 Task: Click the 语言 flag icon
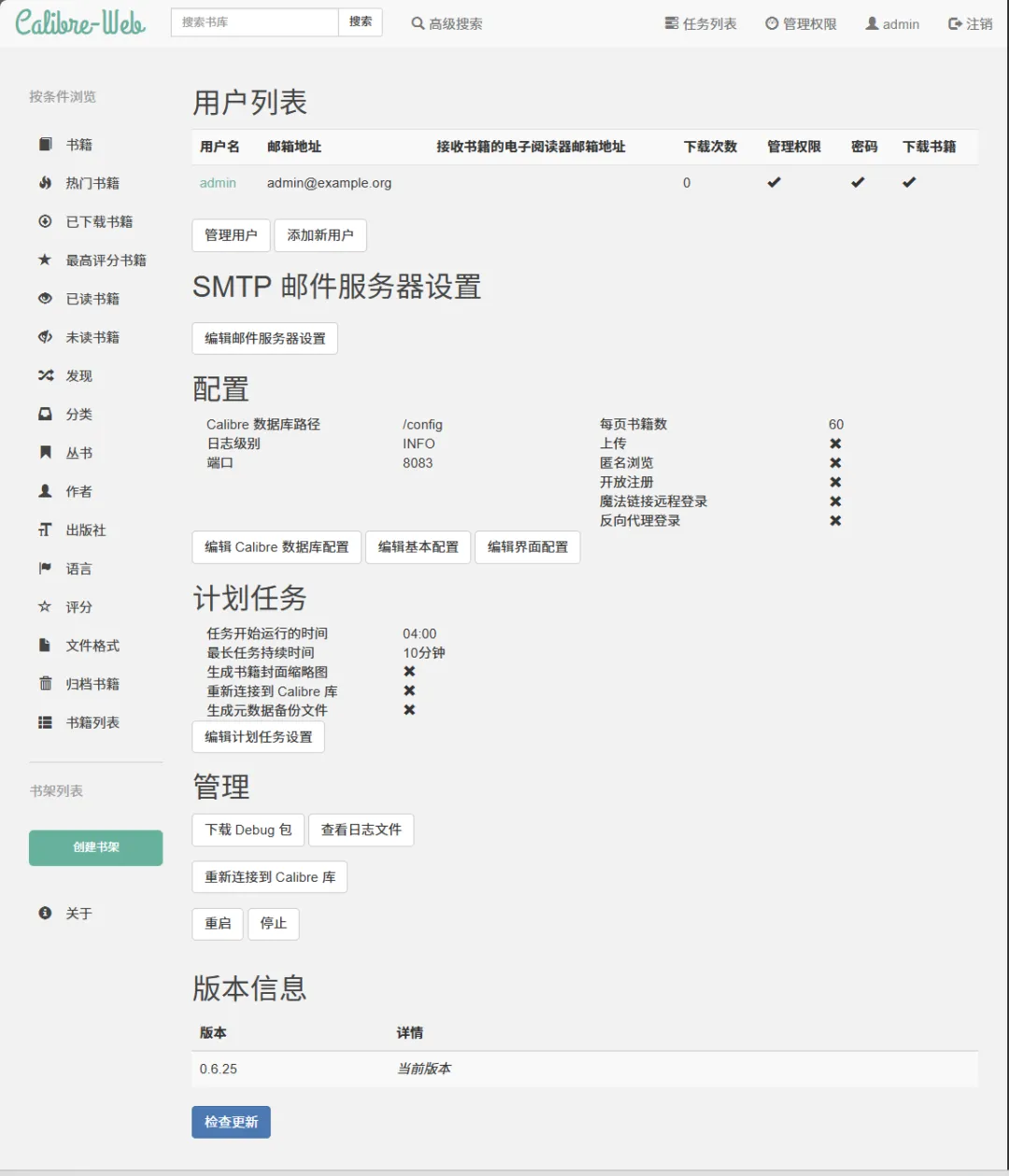click(45, 568)
